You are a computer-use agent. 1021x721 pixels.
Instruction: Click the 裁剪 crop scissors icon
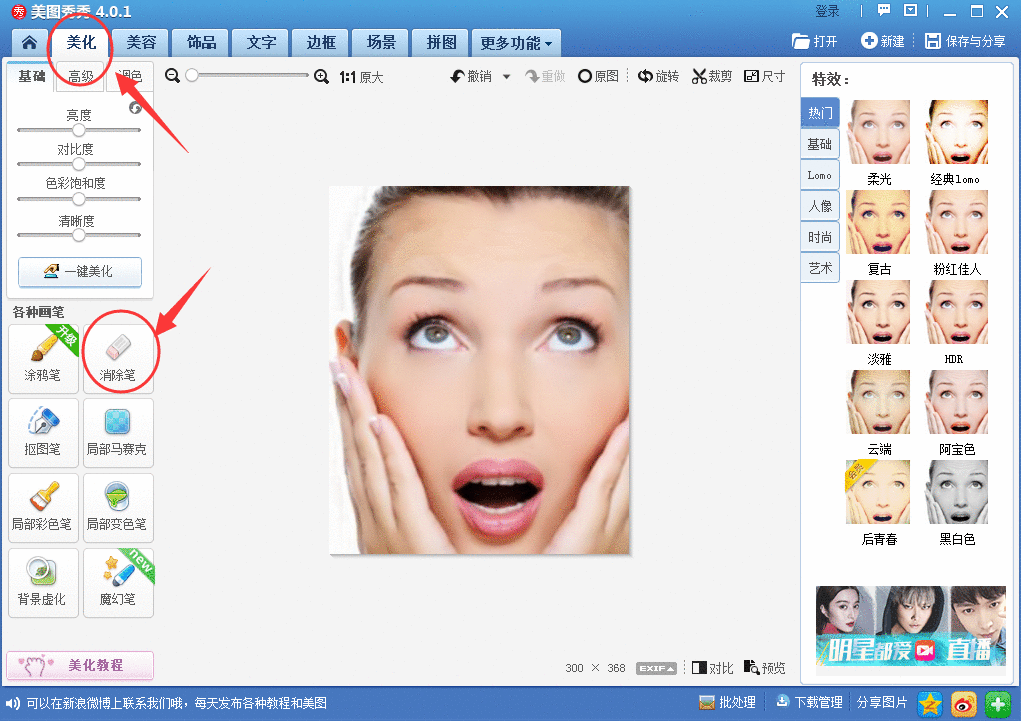(700, 76)
